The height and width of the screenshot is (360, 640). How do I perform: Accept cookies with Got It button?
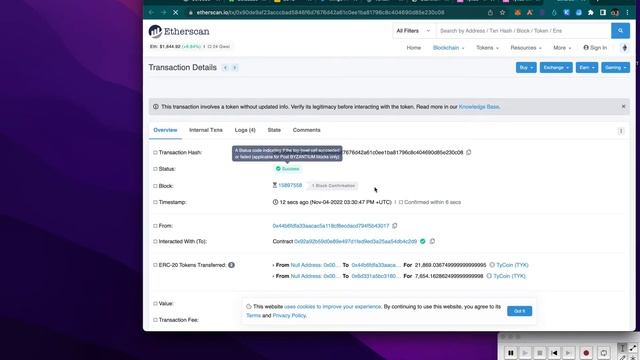[x=519, y=311]
